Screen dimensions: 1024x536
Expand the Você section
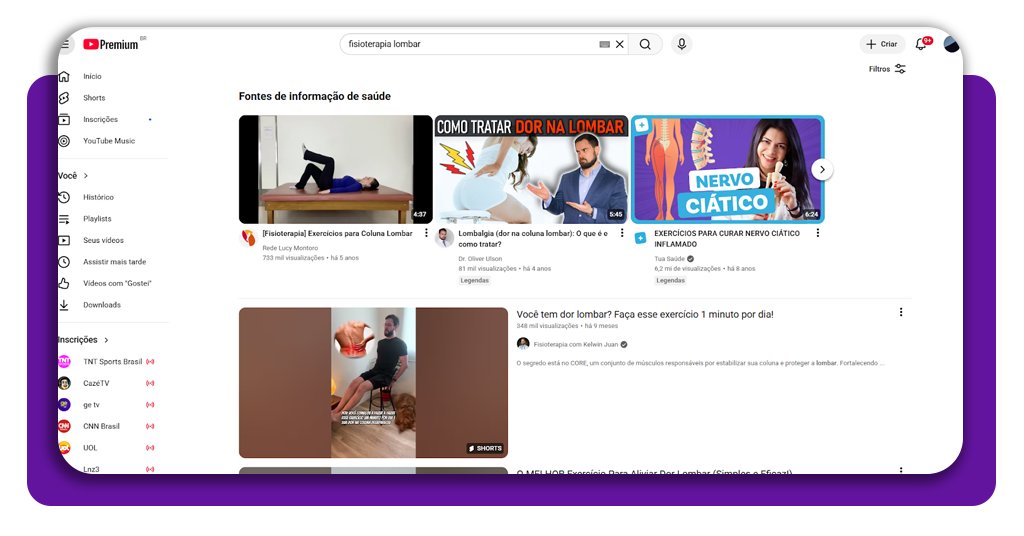pyautogui.click(x=72, y=176)
